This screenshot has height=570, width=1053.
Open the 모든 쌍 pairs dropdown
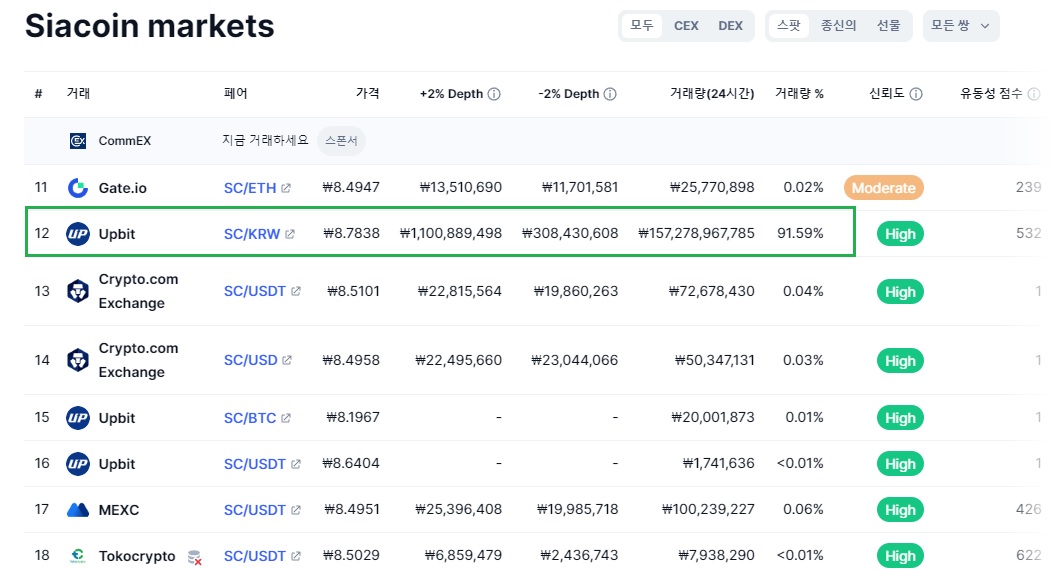click(961, 26)
